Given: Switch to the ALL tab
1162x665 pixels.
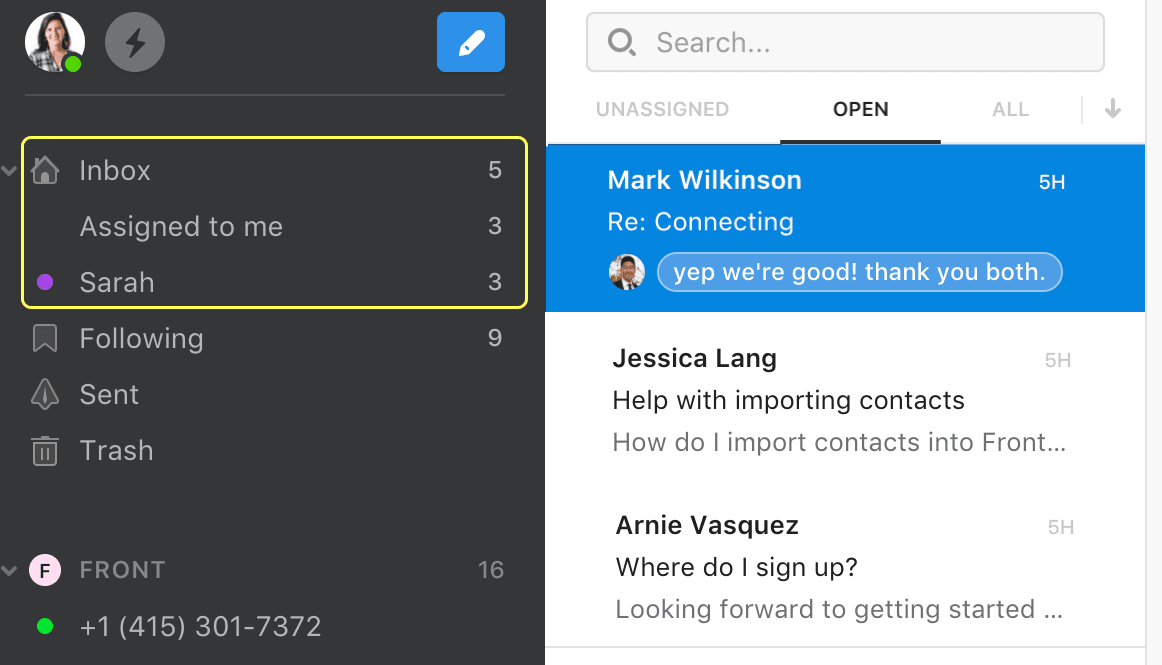Looking at the screenshot, I should coord(1010,109).
